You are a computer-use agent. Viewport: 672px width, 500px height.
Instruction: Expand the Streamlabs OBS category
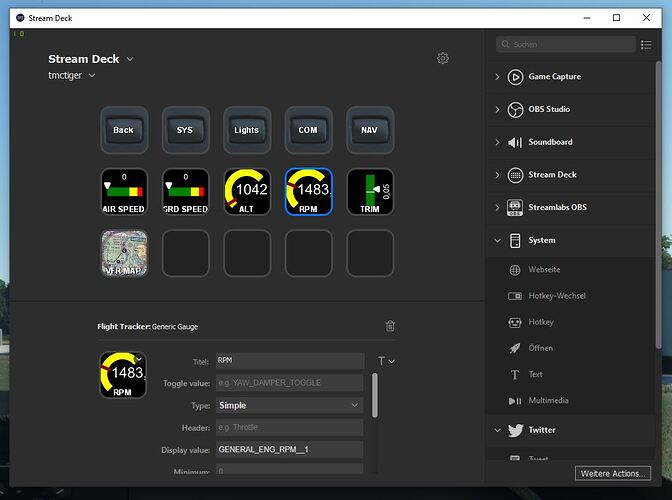pyautogui.click(x=497, y=208)
